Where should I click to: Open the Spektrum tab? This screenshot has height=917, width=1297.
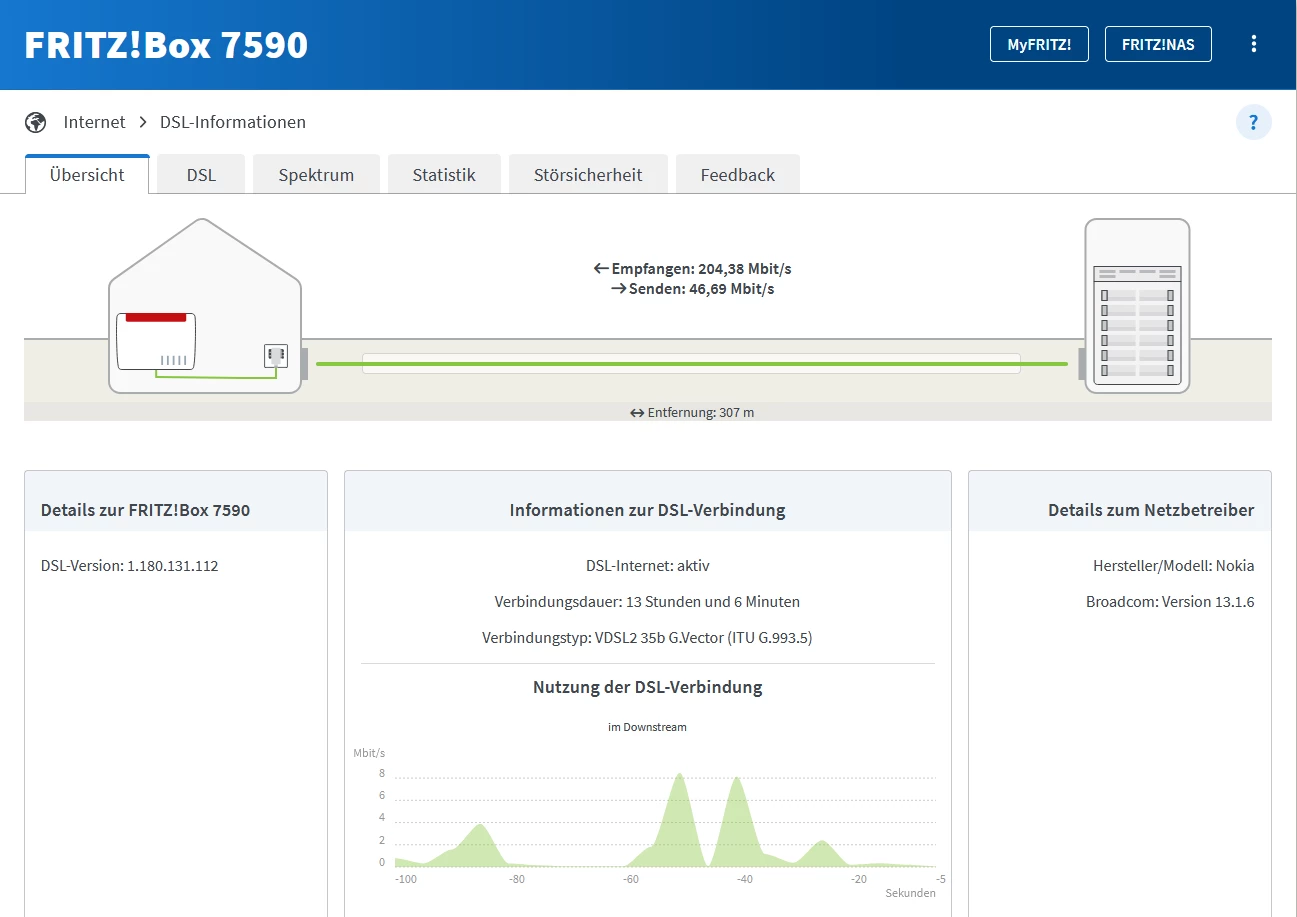tap(316, 175)
